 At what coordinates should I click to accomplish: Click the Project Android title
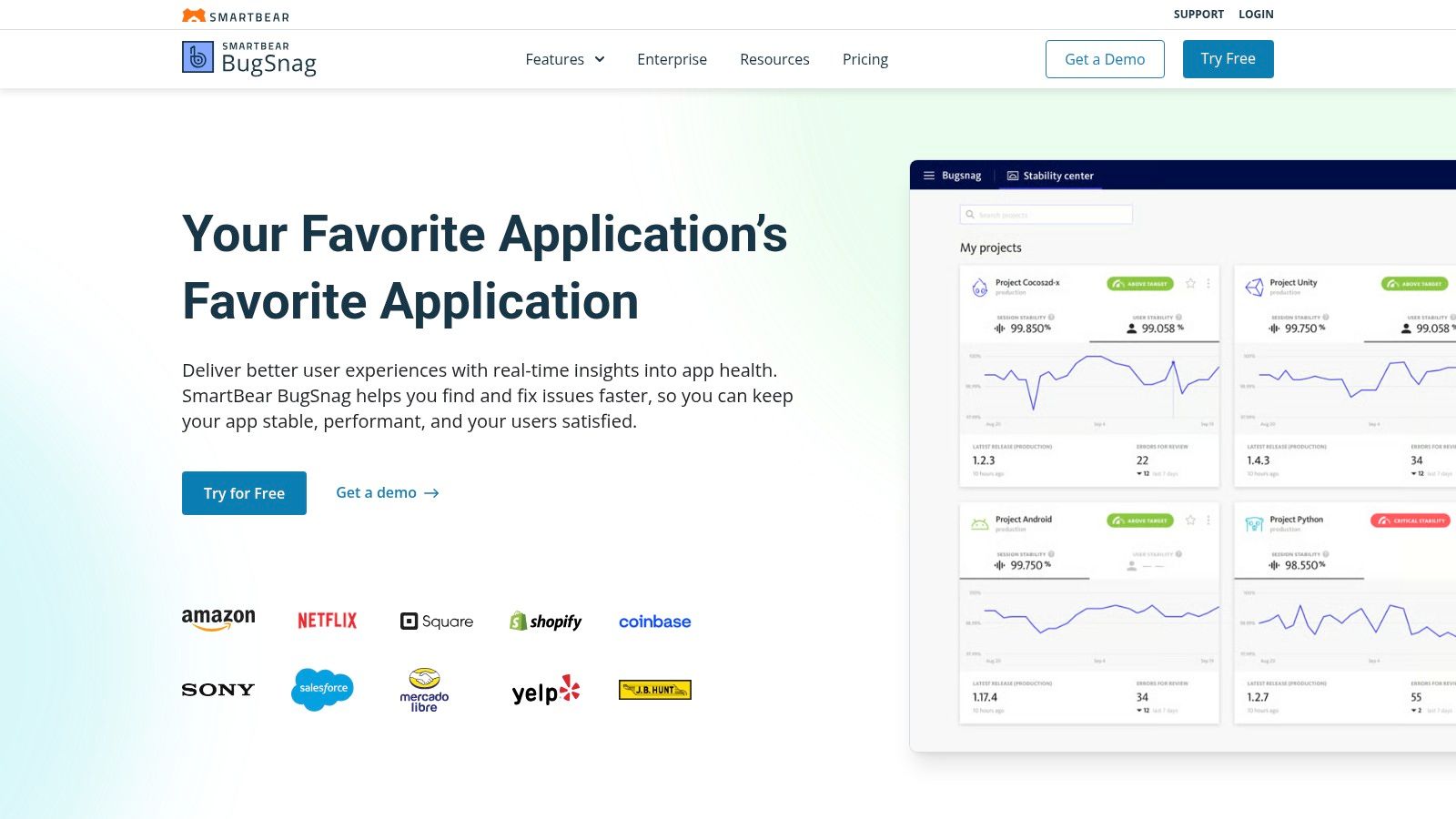pos(1024,520)
